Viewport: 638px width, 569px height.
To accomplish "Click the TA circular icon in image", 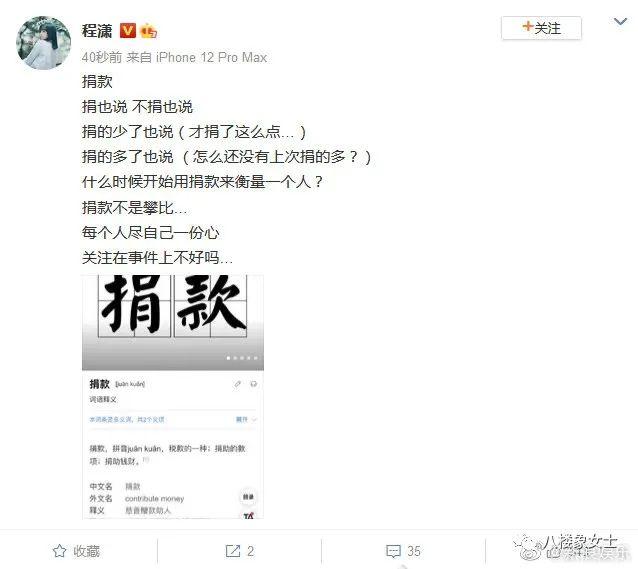I will pyautogui.click(x=249, y=515).
